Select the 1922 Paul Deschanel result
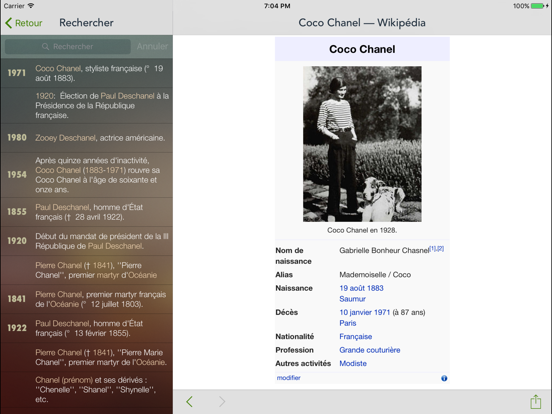Viewport: 552px width, 414px height. [x=87, y=328]
